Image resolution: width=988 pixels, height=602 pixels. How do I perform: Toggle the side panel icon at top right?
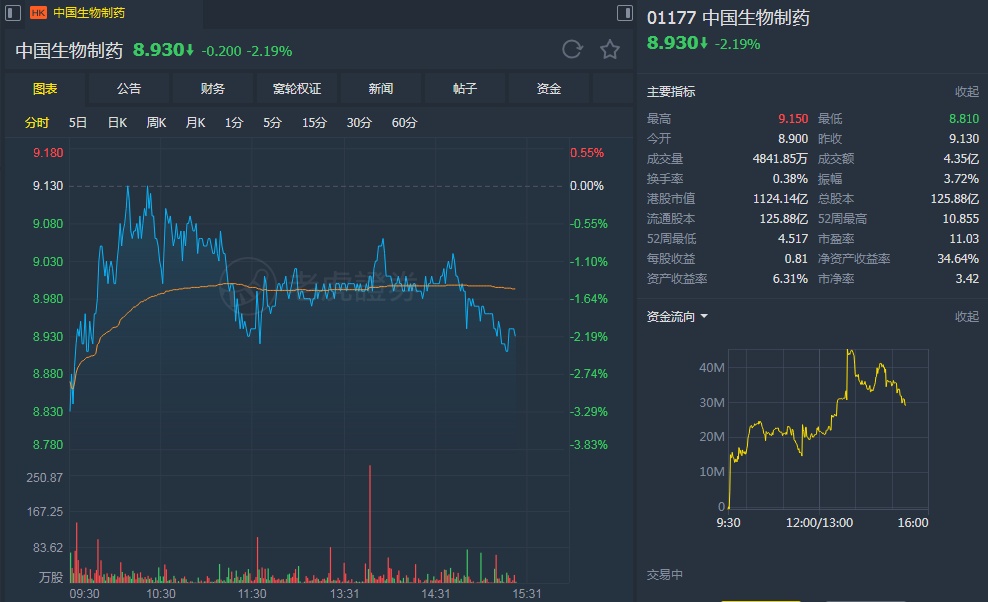click(625, 13)
